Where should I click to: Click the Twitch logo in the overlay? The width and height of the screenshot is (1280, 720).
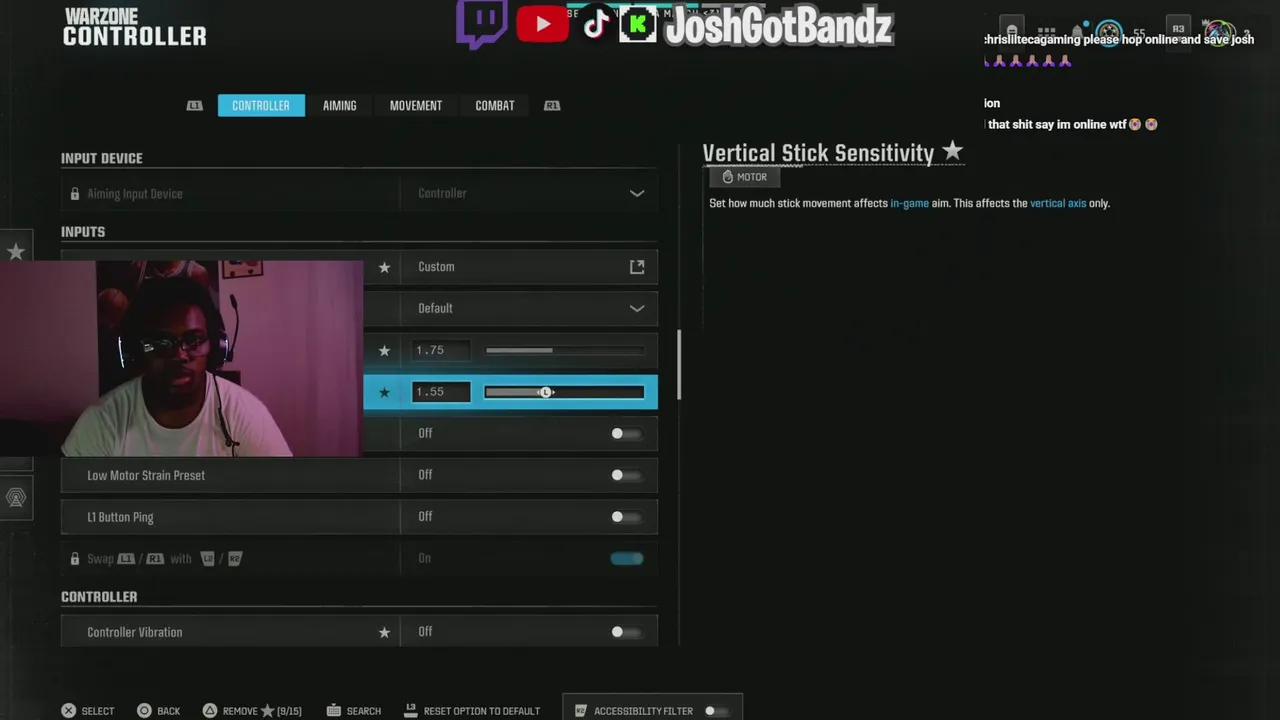click(481, 24)
